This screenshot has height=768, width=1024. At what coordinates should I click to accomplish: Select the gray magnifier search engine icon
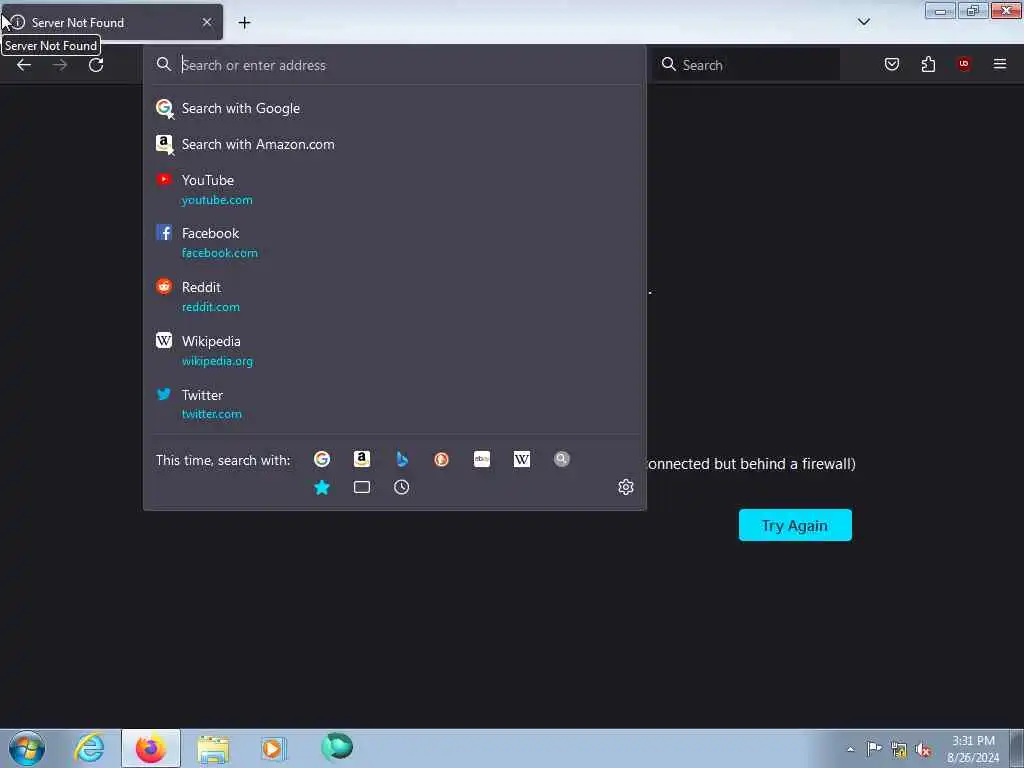tap(562, 459)
